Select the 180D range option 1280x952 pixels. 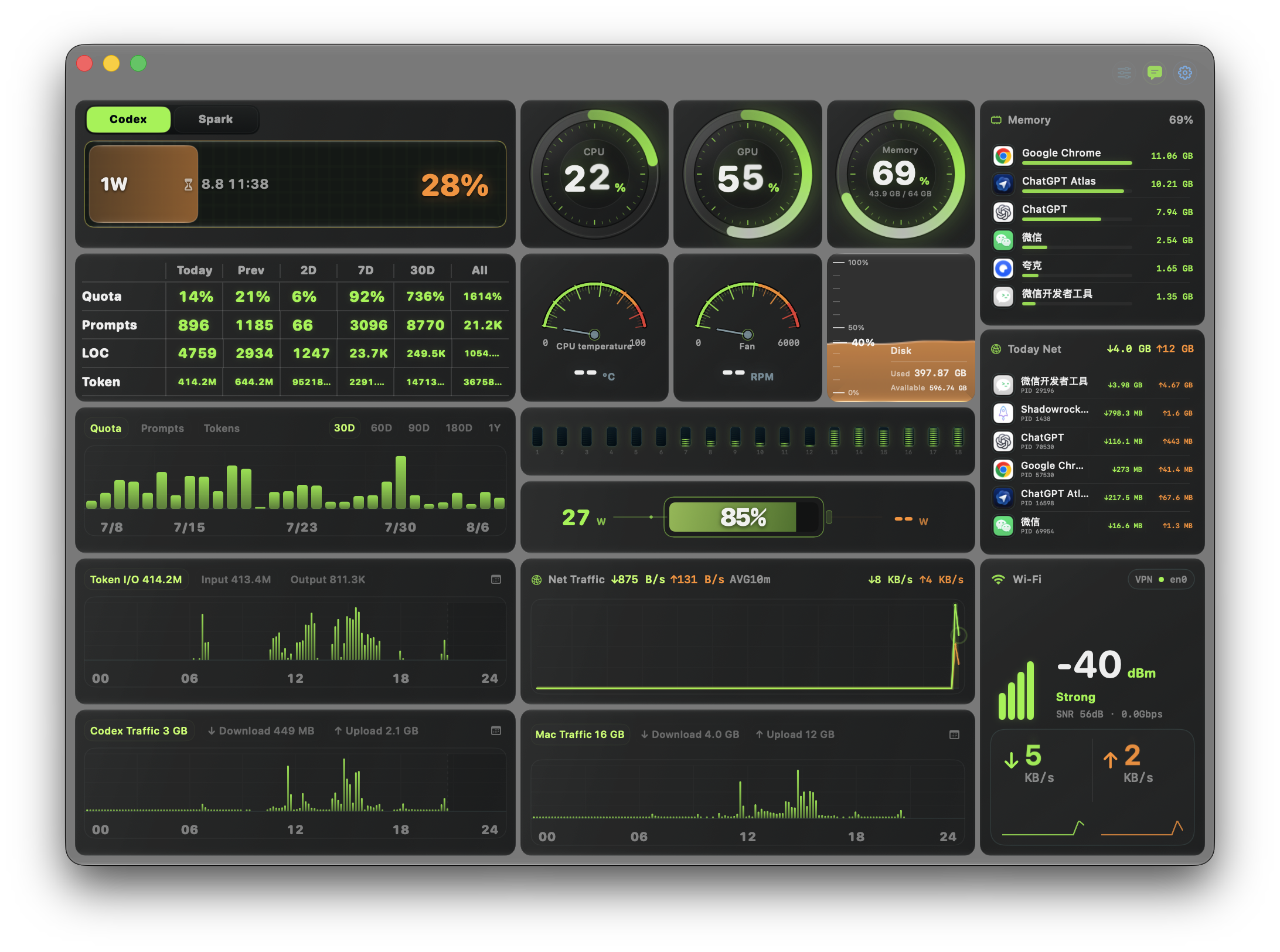click(458, 429)
